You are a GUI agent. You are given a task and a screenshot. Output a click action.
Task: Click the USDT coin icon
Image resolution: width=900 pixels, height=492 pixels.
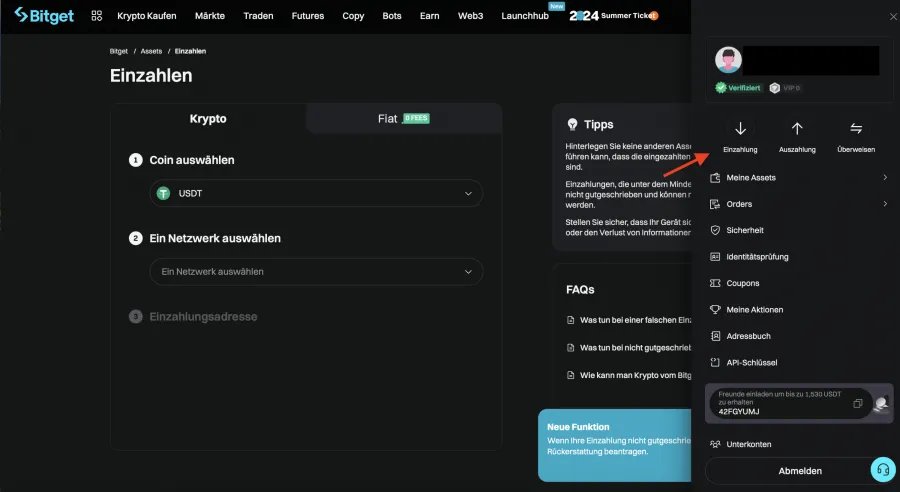point(164,193)
